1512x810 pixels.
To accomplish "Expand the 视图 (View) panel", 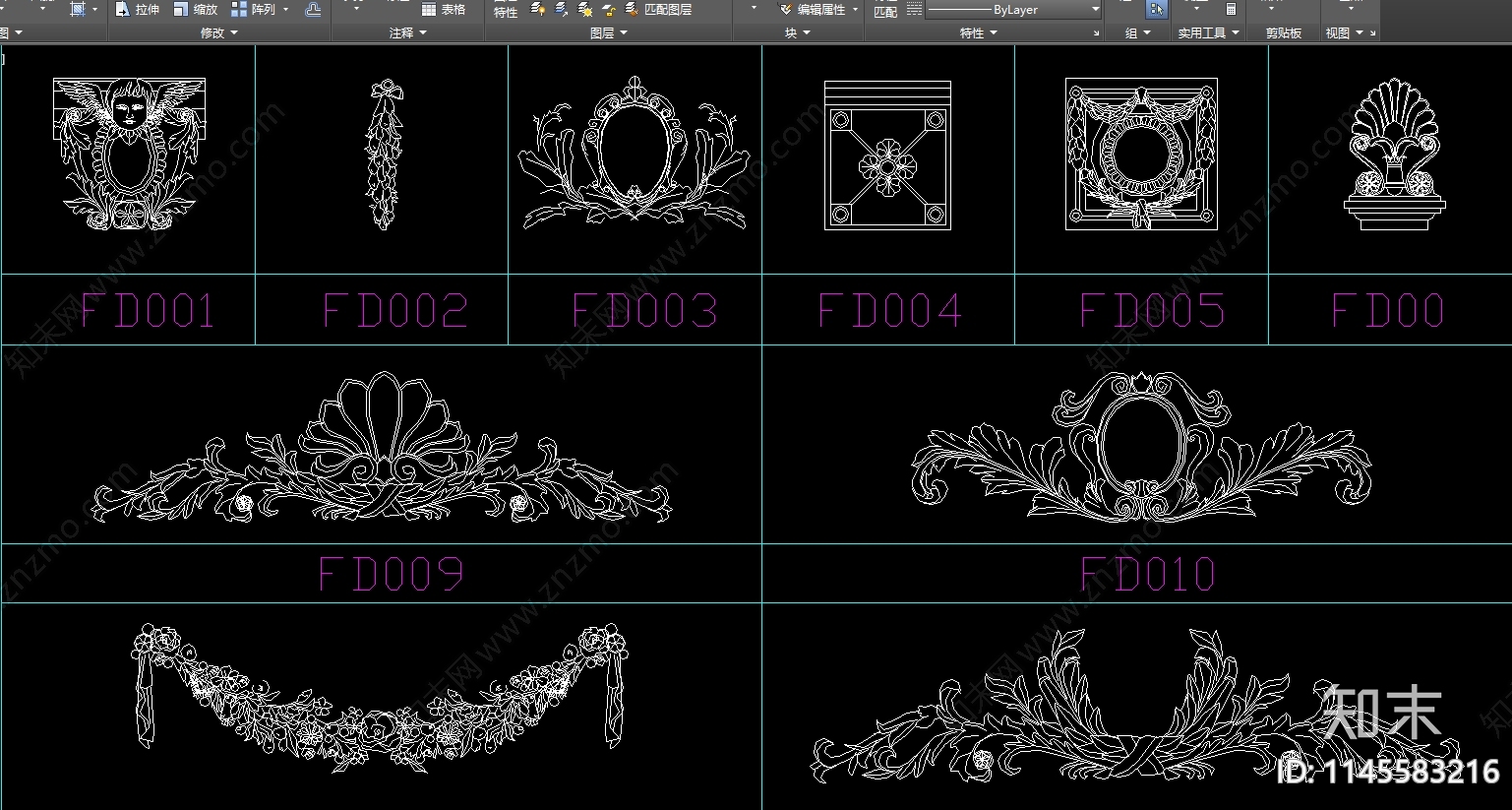I will click(1345, 33).
